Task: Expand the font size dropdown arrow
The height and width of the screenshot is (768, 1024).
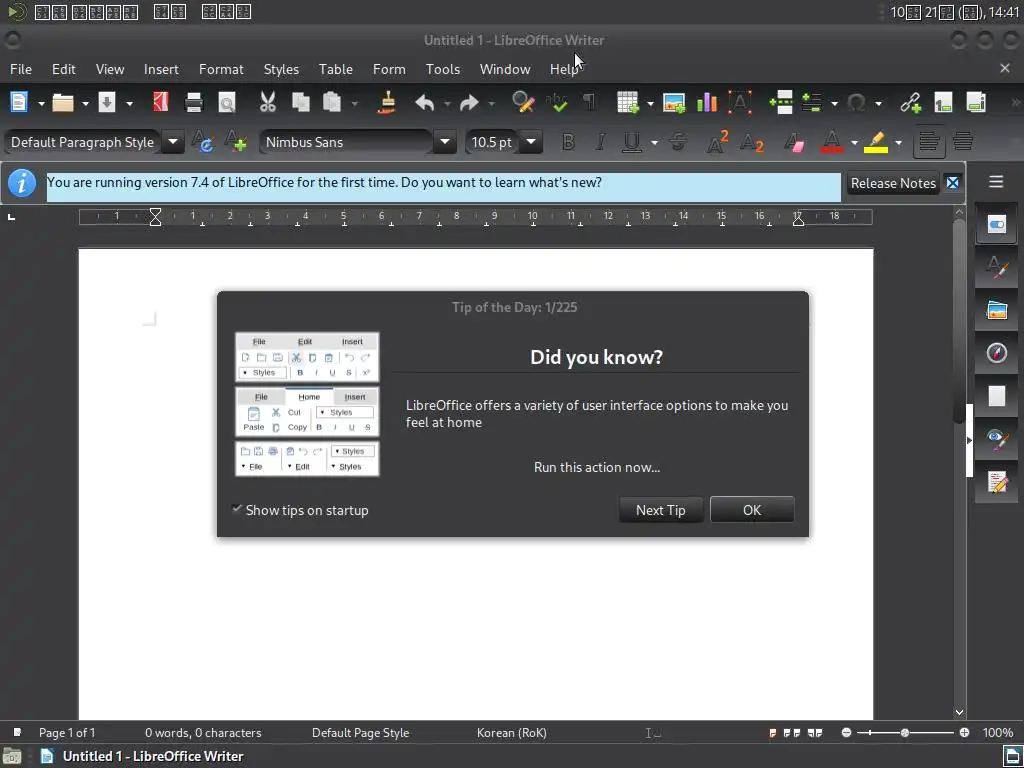Action: [531, 142]
